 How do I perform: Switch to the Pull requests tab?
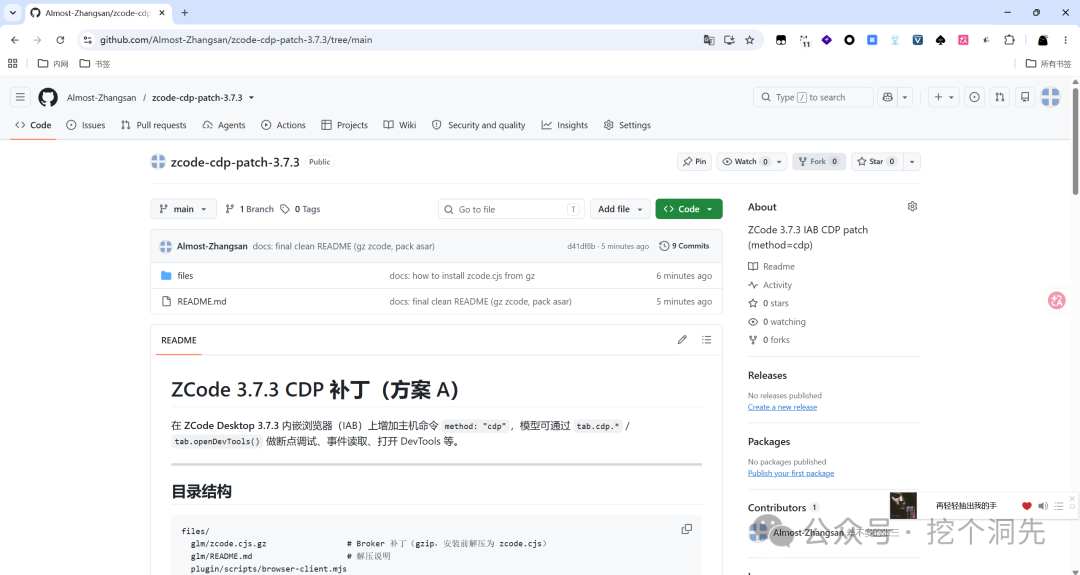154,125
